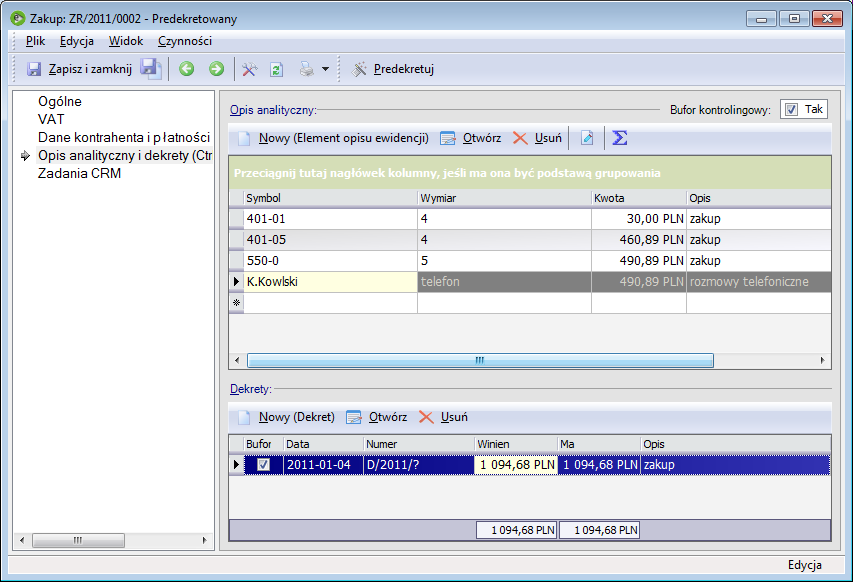Click the green application icon in title bar
Viewport: 853px width, 582px height.
click(17, 18)
